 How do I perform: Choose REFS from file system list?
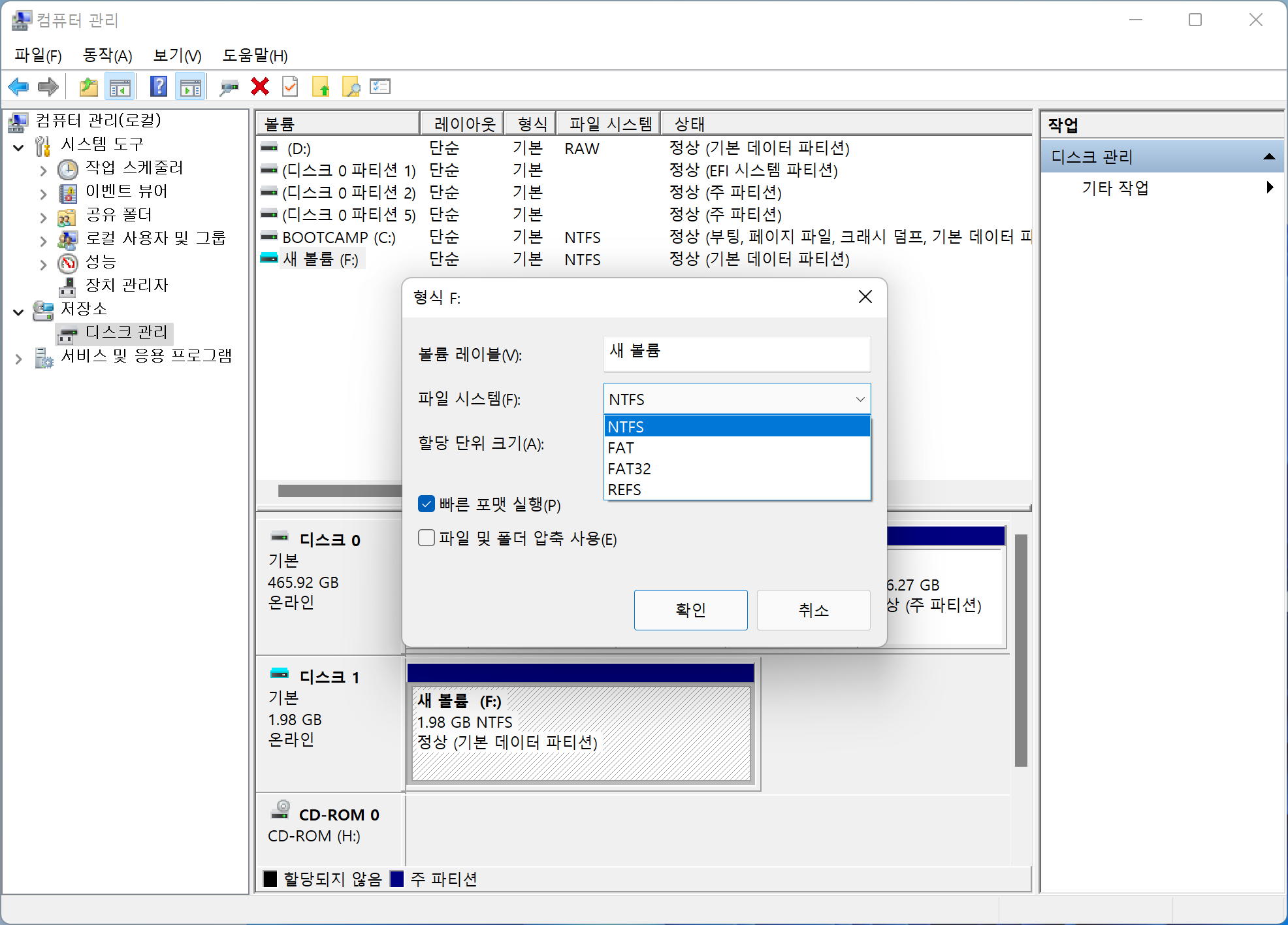[x=737, y=489]
